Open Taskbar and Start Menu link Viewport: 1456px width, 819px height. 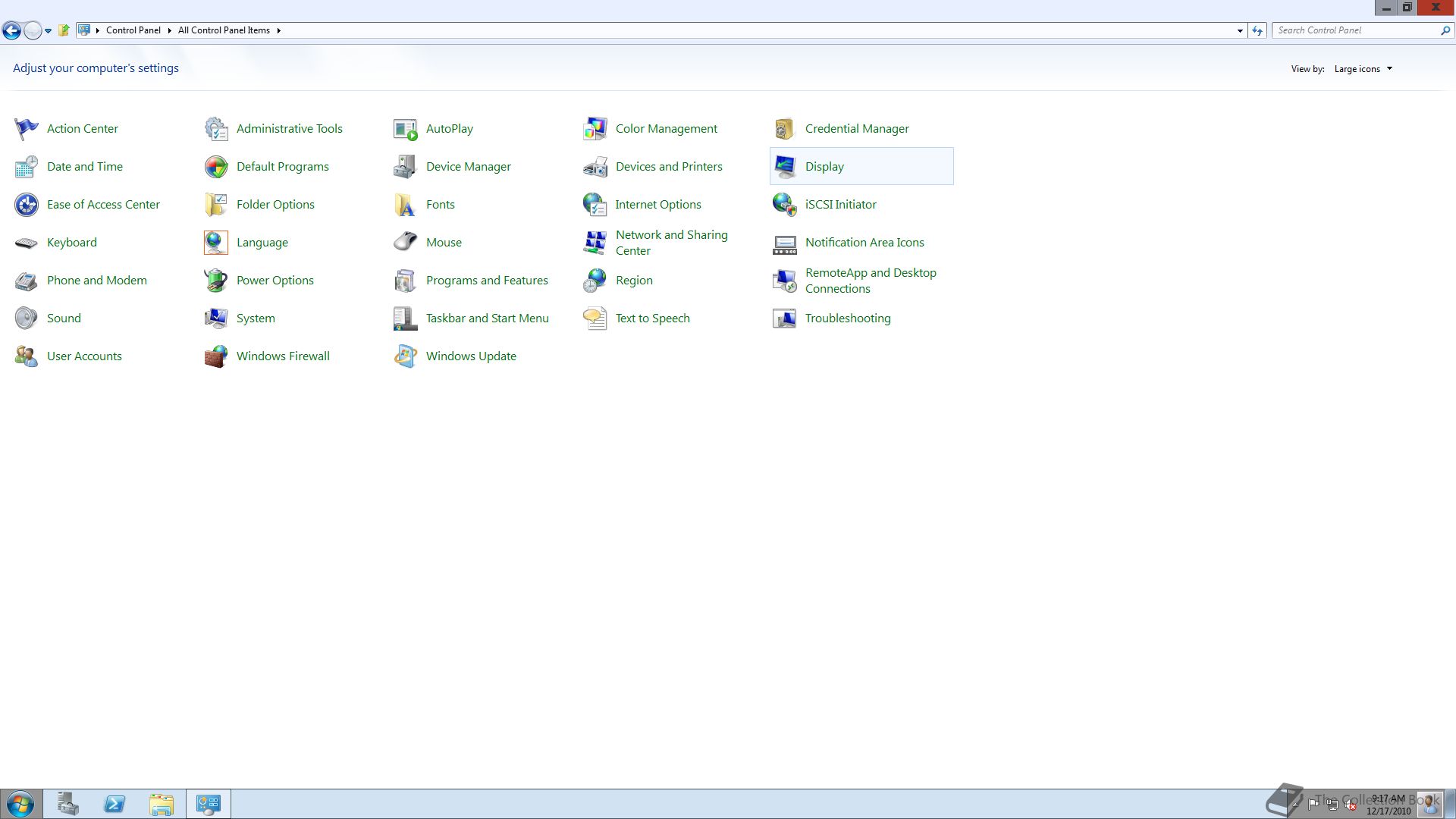(x=488, y=318)
